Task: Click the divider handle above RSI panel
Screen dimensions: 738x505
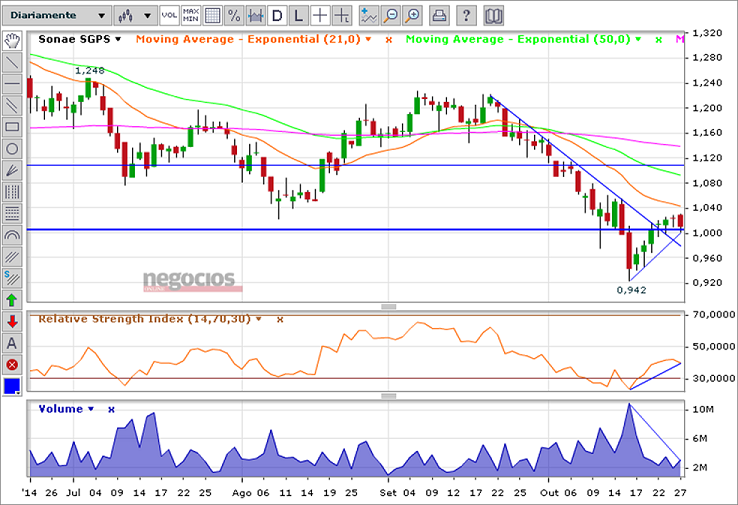Action: click(x=388, y=306)
